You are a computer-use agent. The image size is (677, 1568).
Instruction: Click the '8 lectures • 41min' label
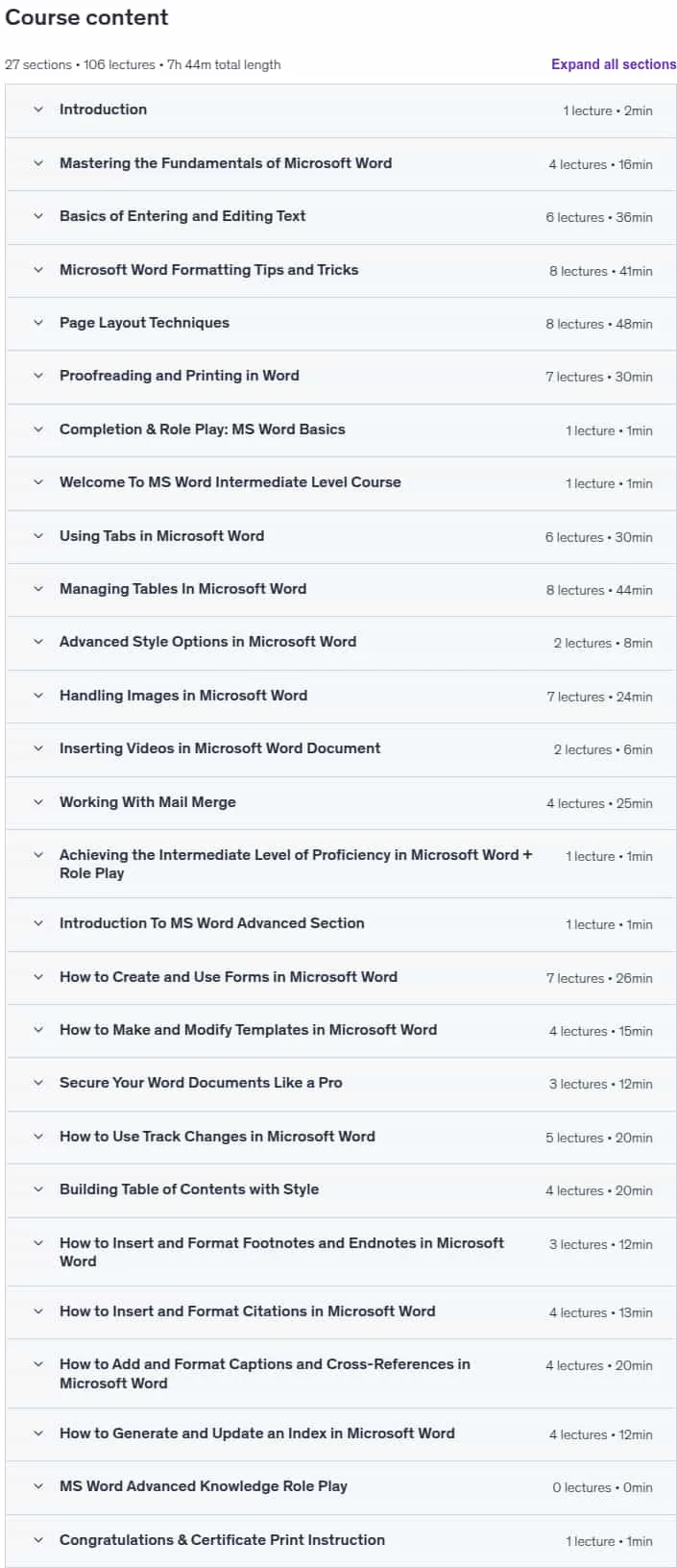(x=600, y=271)
